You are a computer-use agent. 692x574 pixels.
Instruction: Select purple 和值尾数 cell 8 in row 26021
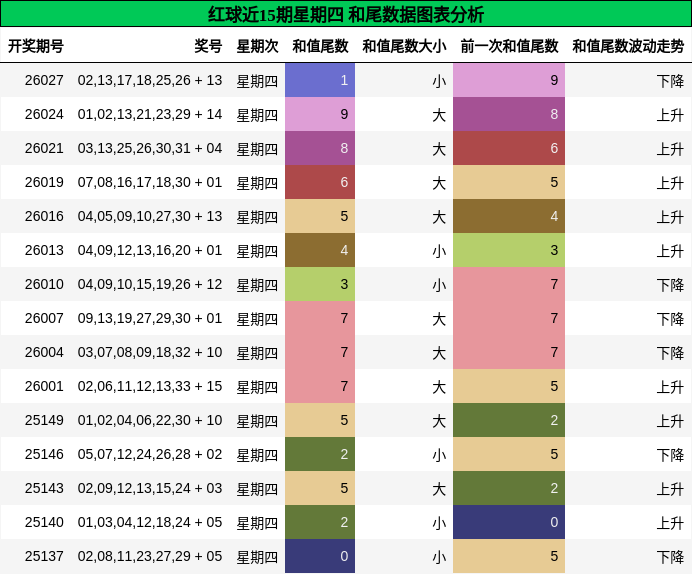(x=320, y=148)
